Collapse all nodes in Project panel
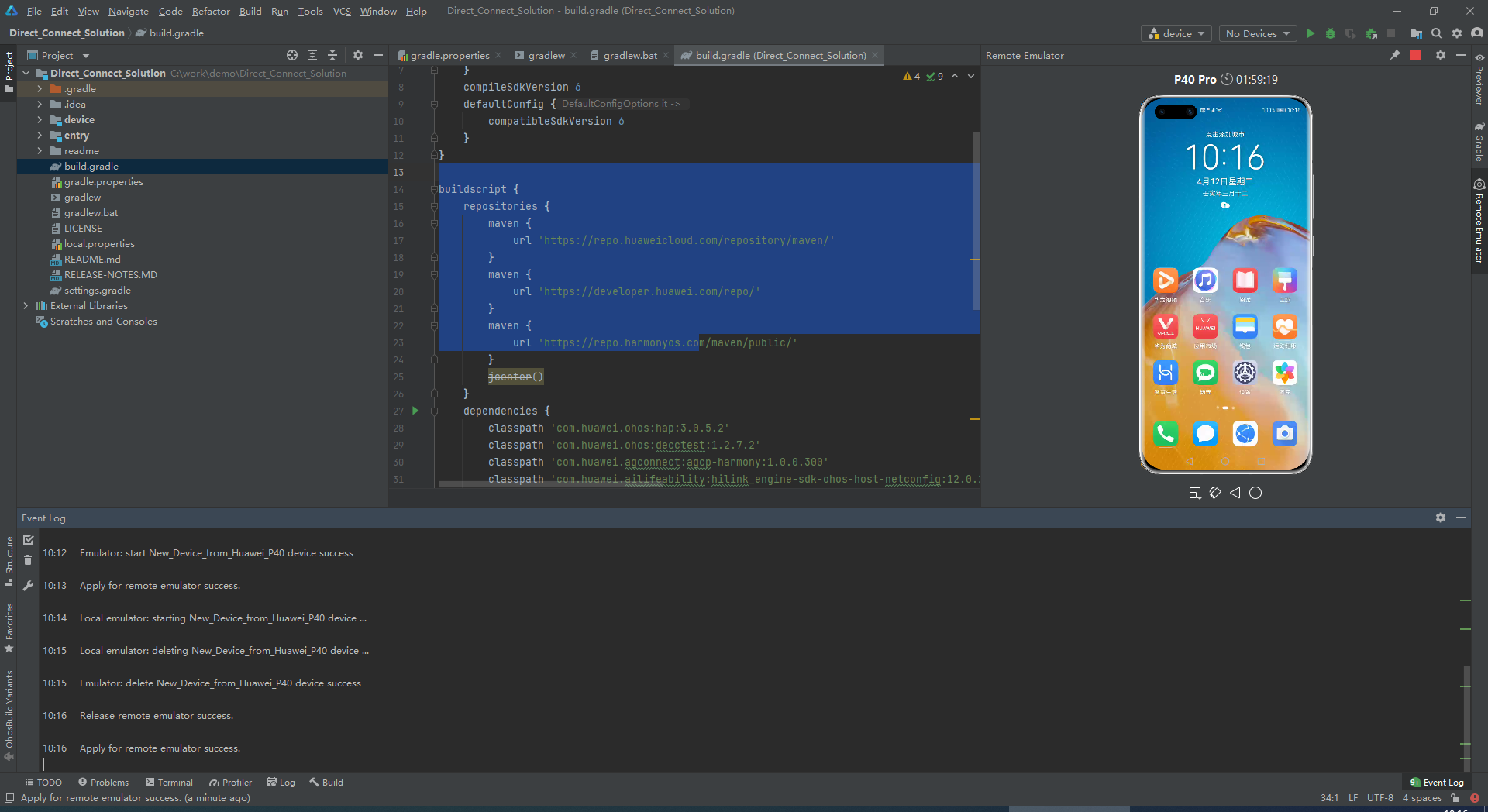1488x812 pixels. (x=332, y=55)
